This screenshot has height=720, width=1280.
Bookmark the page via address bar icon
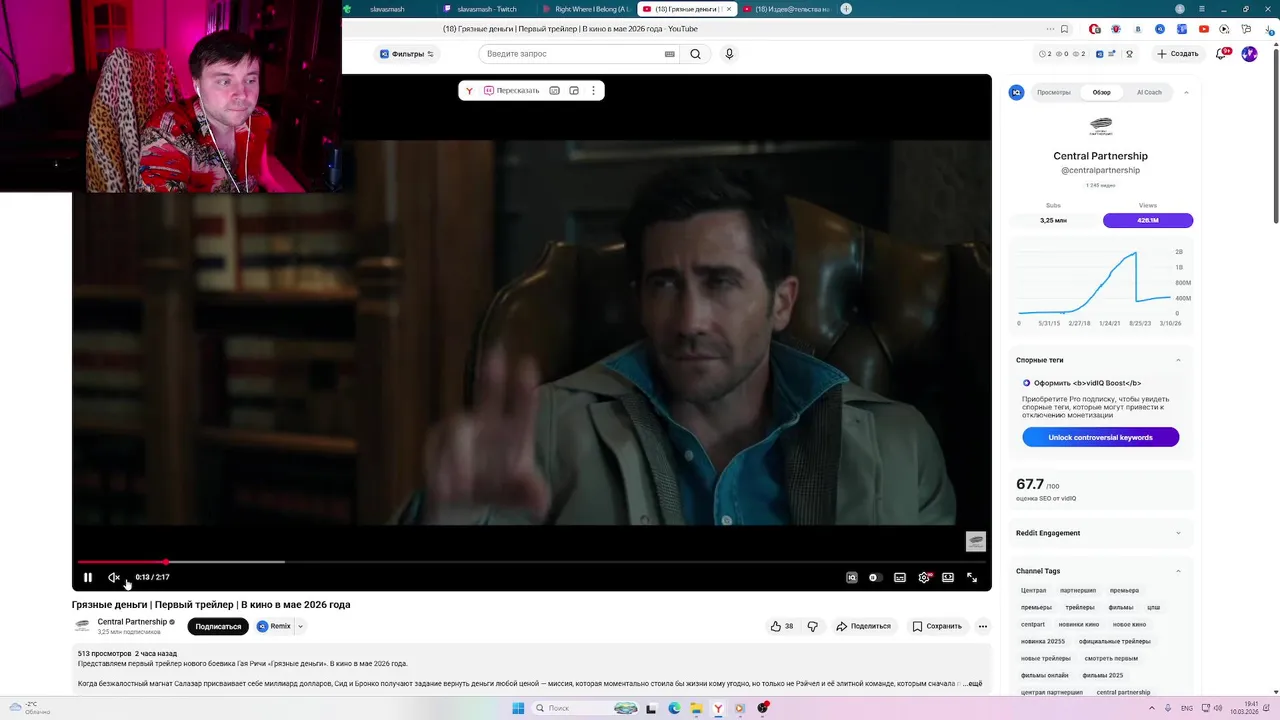click(1064, 29)
